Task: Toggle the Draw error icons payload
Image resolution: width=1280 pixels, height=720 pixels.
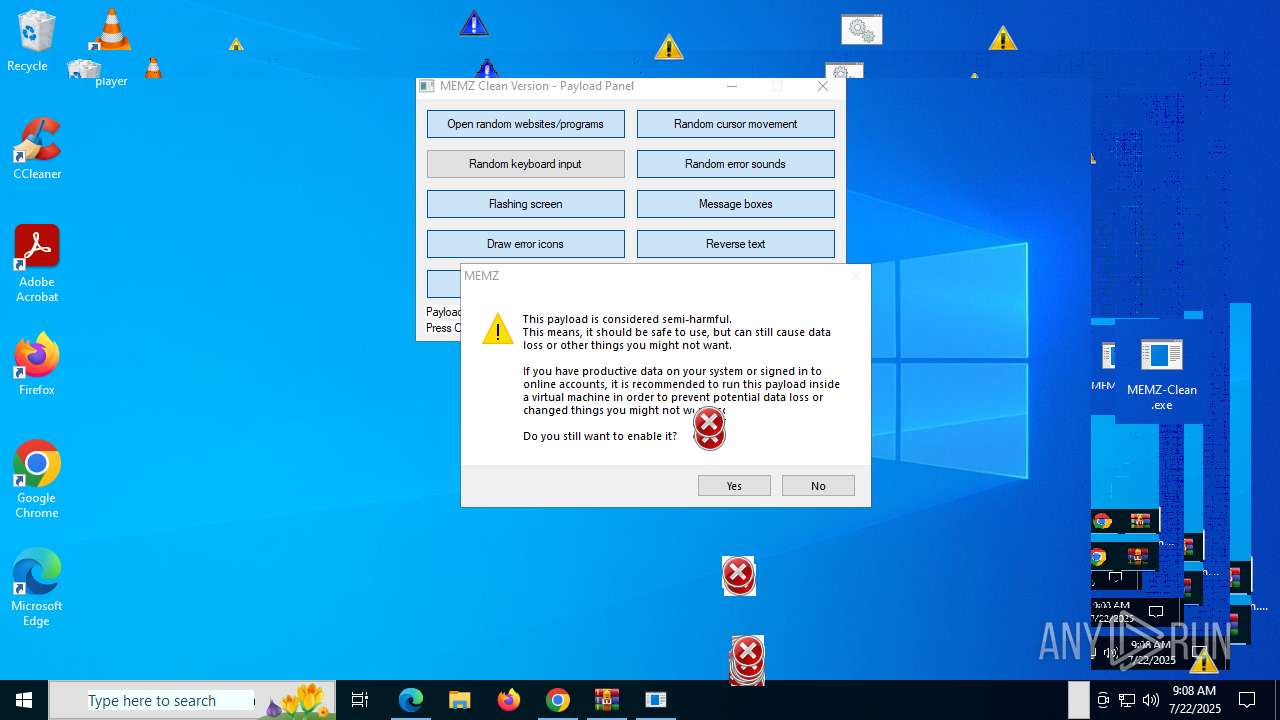Action: [526, 244]
